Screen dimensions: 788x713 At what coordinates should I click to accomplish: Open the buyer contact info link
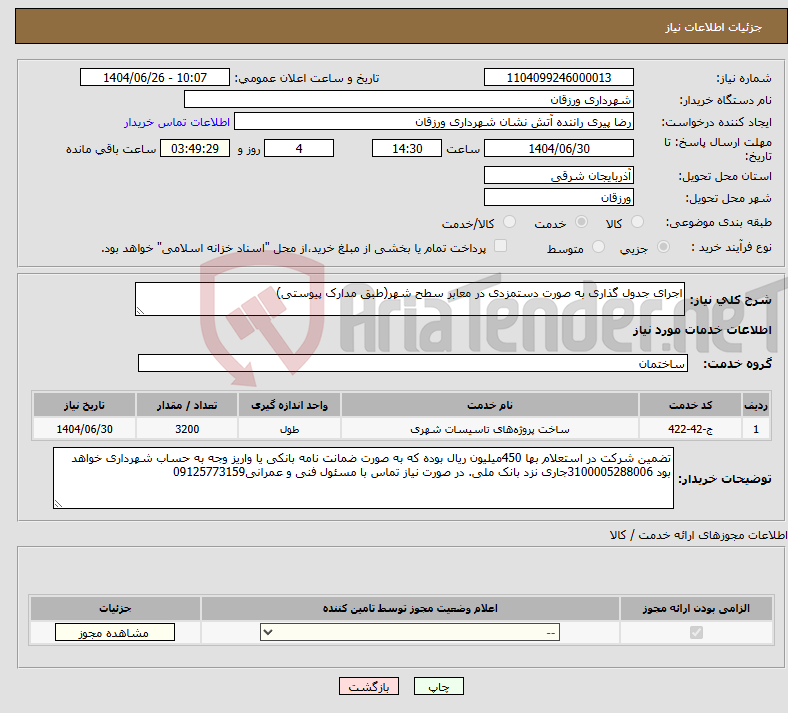(177, 122)
